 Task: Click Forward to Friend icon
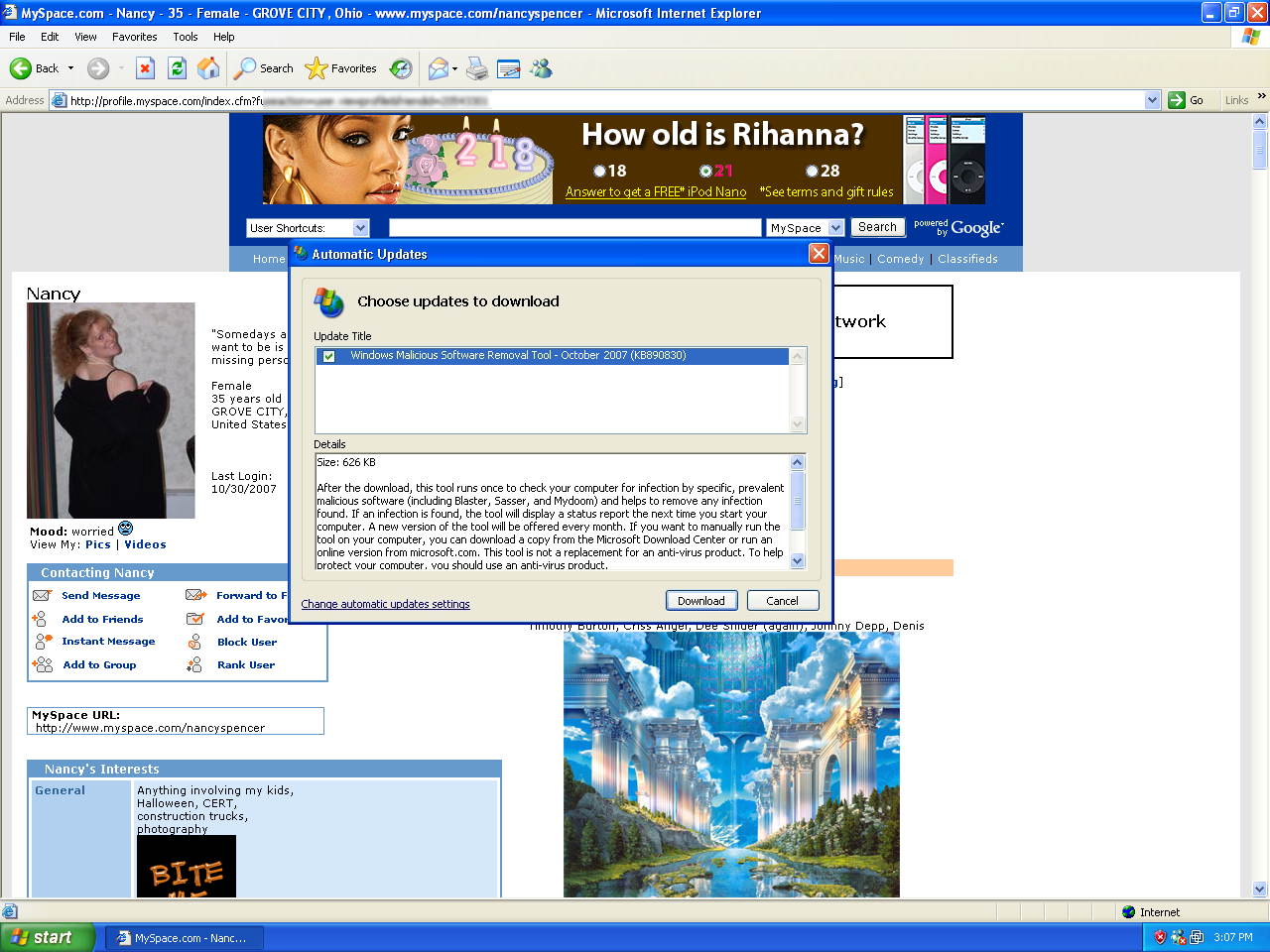pyautogui.click(x=195, y=595)
